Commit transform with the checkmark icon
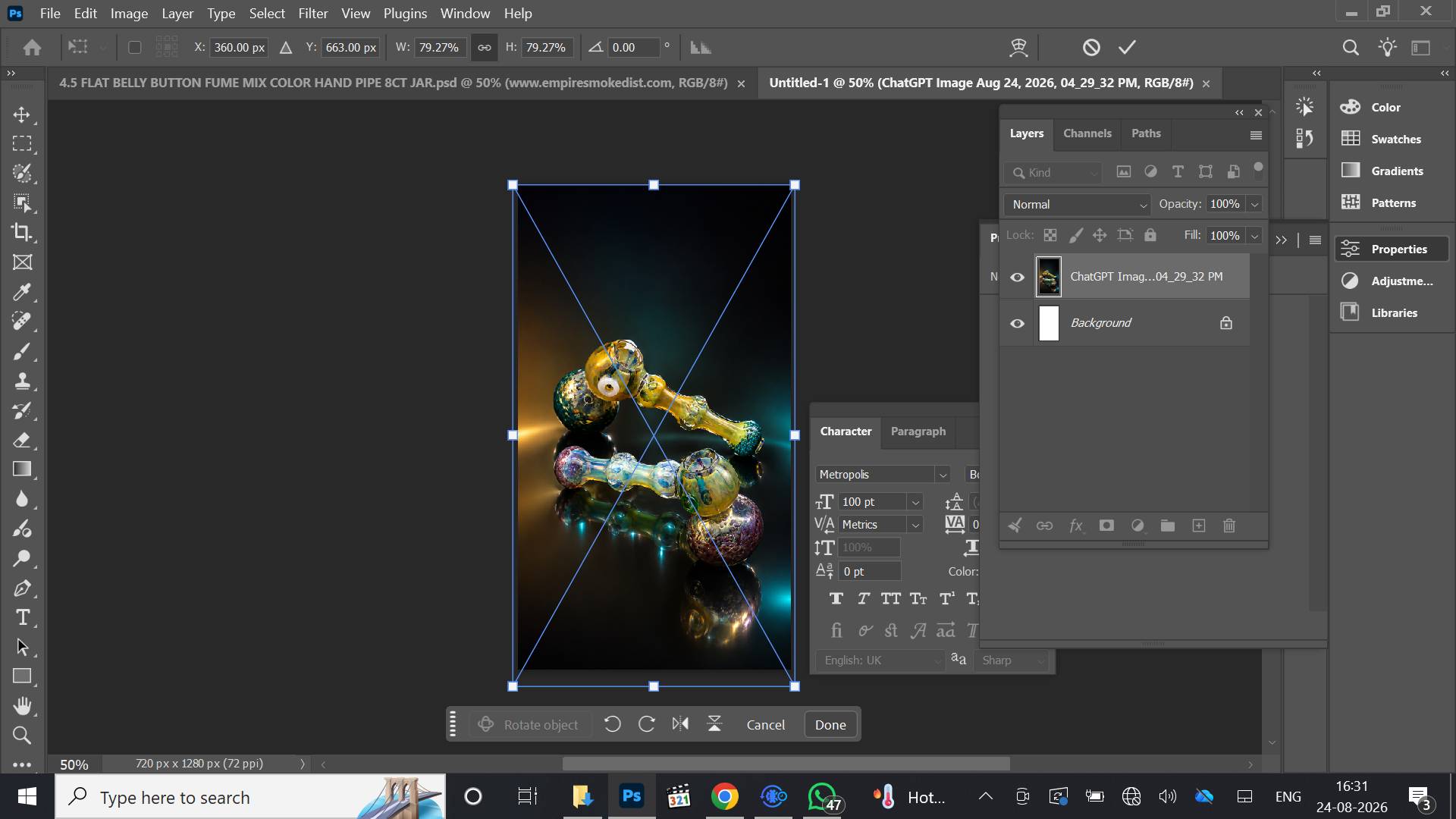Image resolution: width=1456 pixels, height=819 pixels. point(1127,47)
